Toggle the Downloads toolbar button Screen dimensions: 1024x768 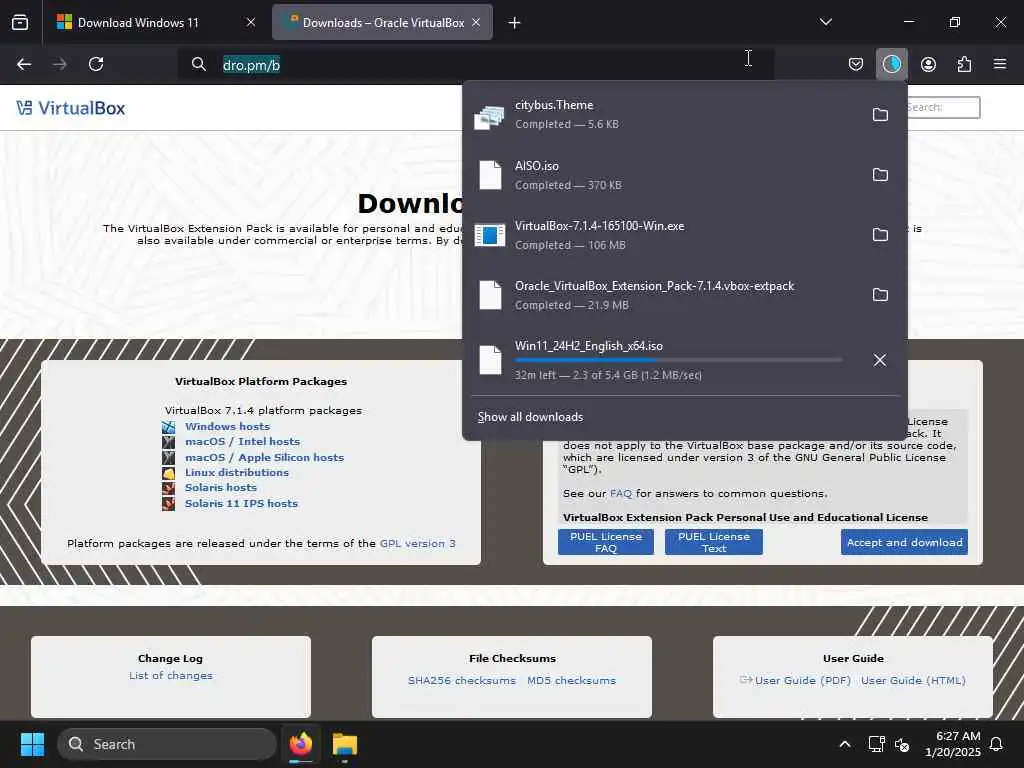(x=891, y=64)
